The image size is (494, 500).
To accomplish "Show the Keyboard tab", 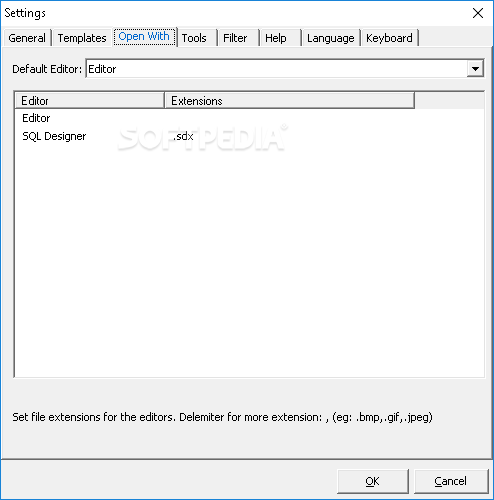I will (389, 38).
